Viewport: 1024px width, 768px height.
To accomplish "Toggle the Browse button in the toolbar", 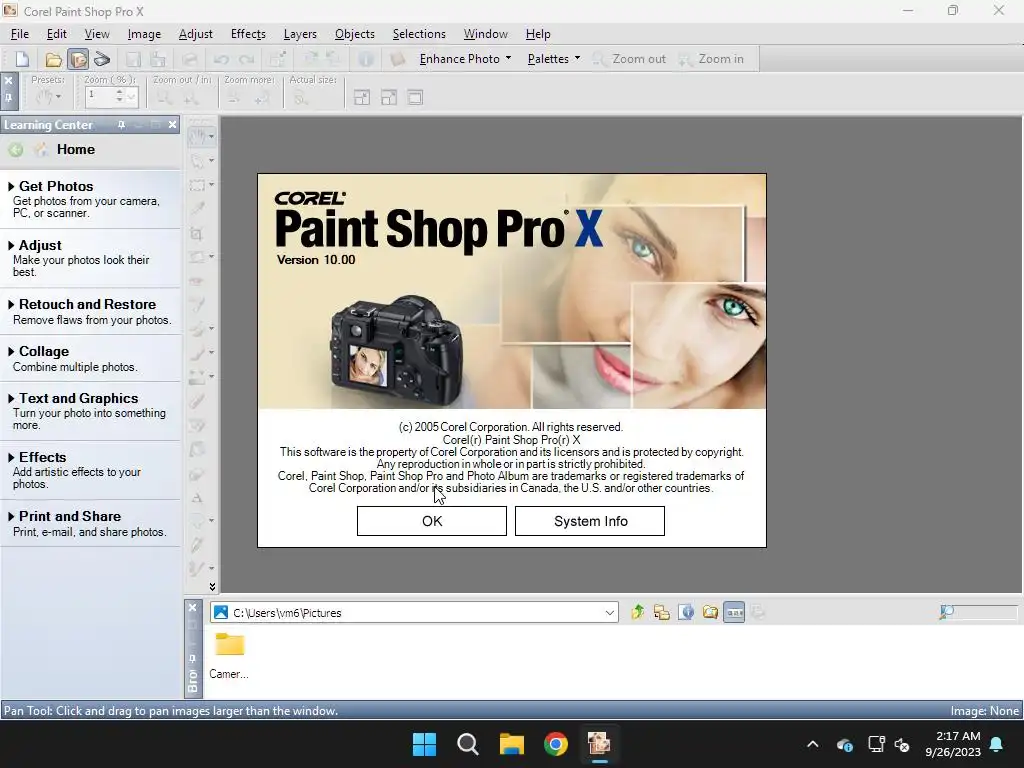I will [78, 59].
